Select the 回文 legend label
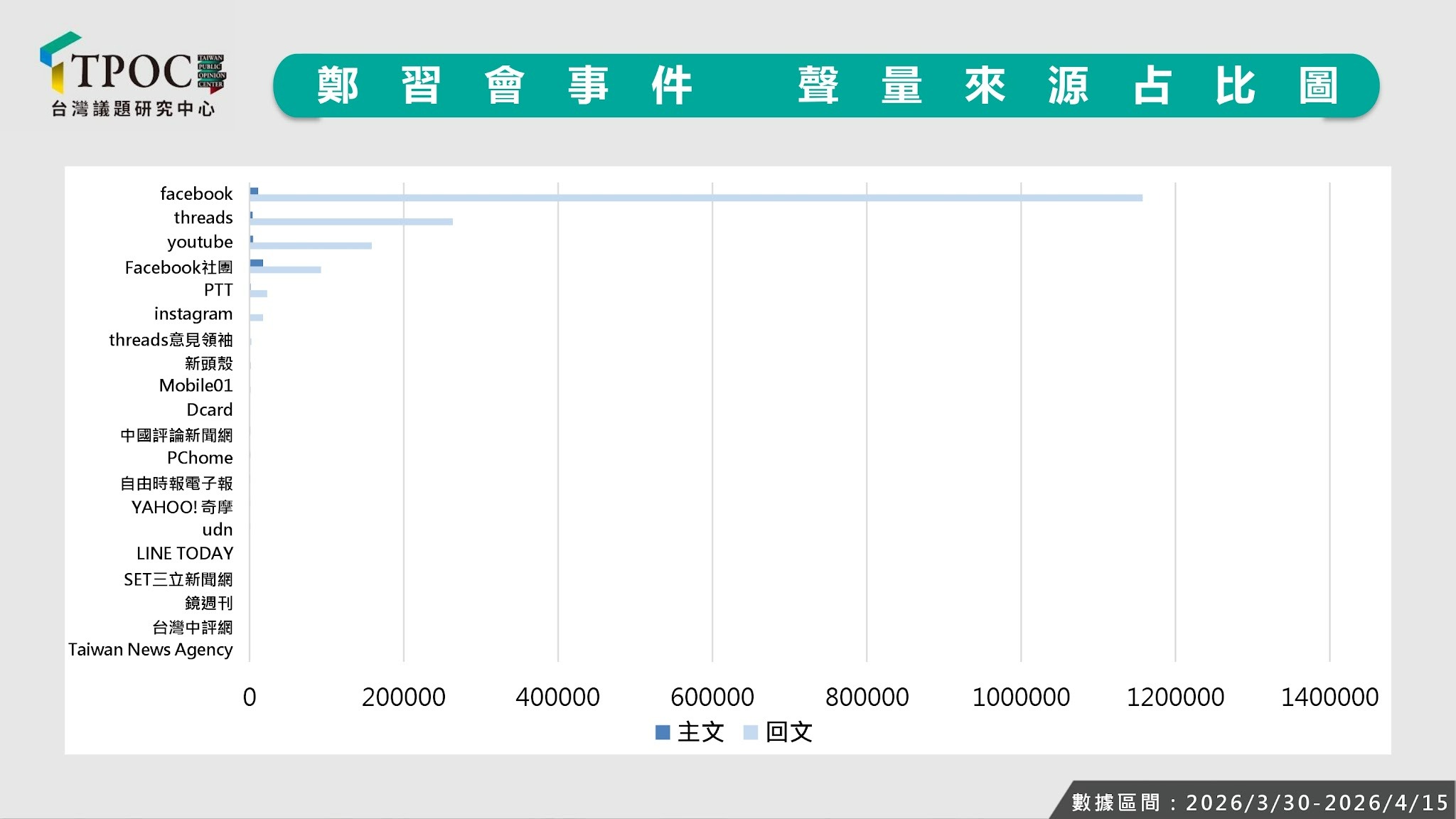 pyautogui.click(x=788, y=732)
